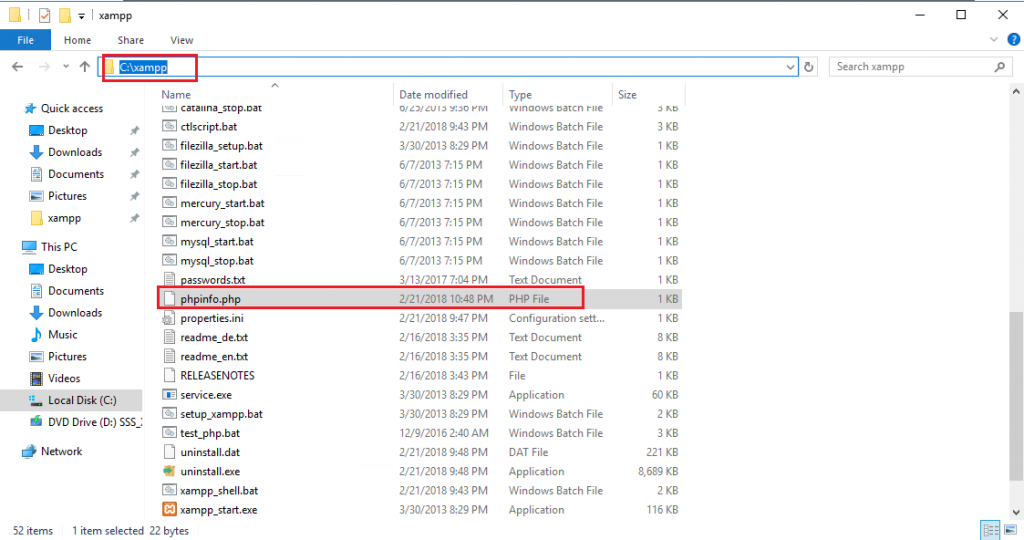
Task: Open Downloads under Quick access
Action: point(75,152)
